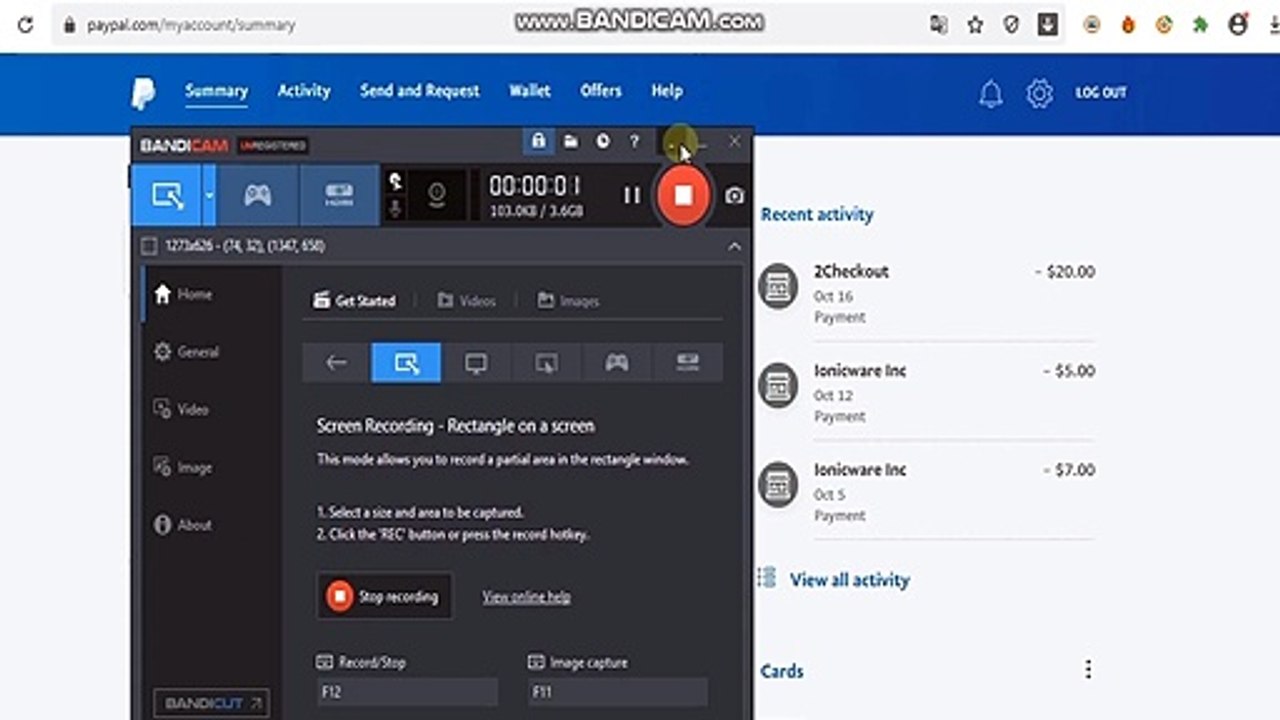Click the Stop recording button
This screenshot has width=1280, height=720.
[x=384, y=596]
